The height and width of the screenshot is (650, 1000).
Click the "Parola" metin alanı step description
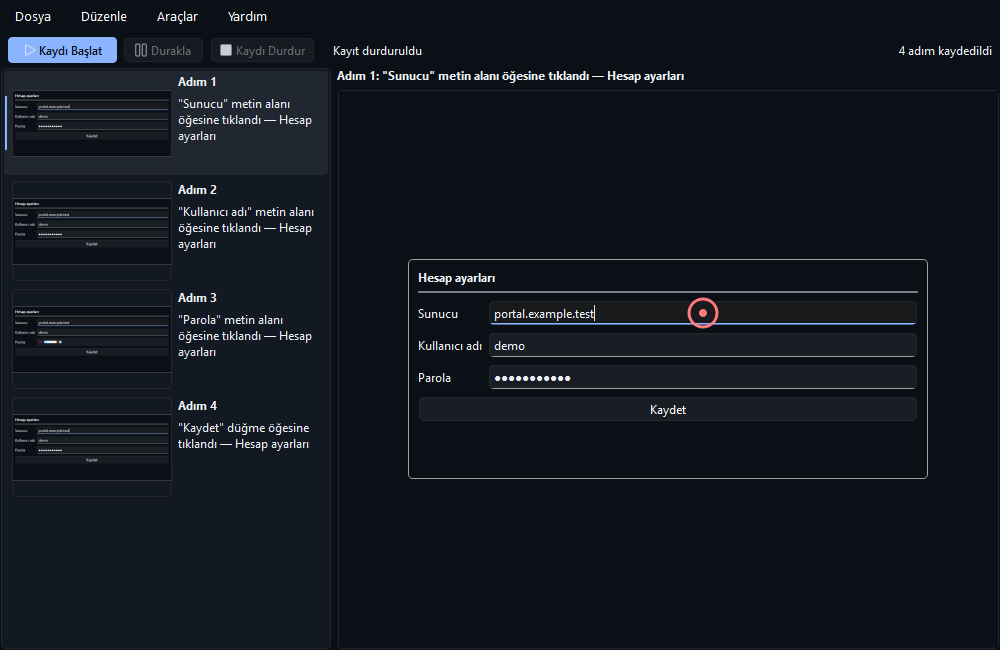click(x=245, y=336)
